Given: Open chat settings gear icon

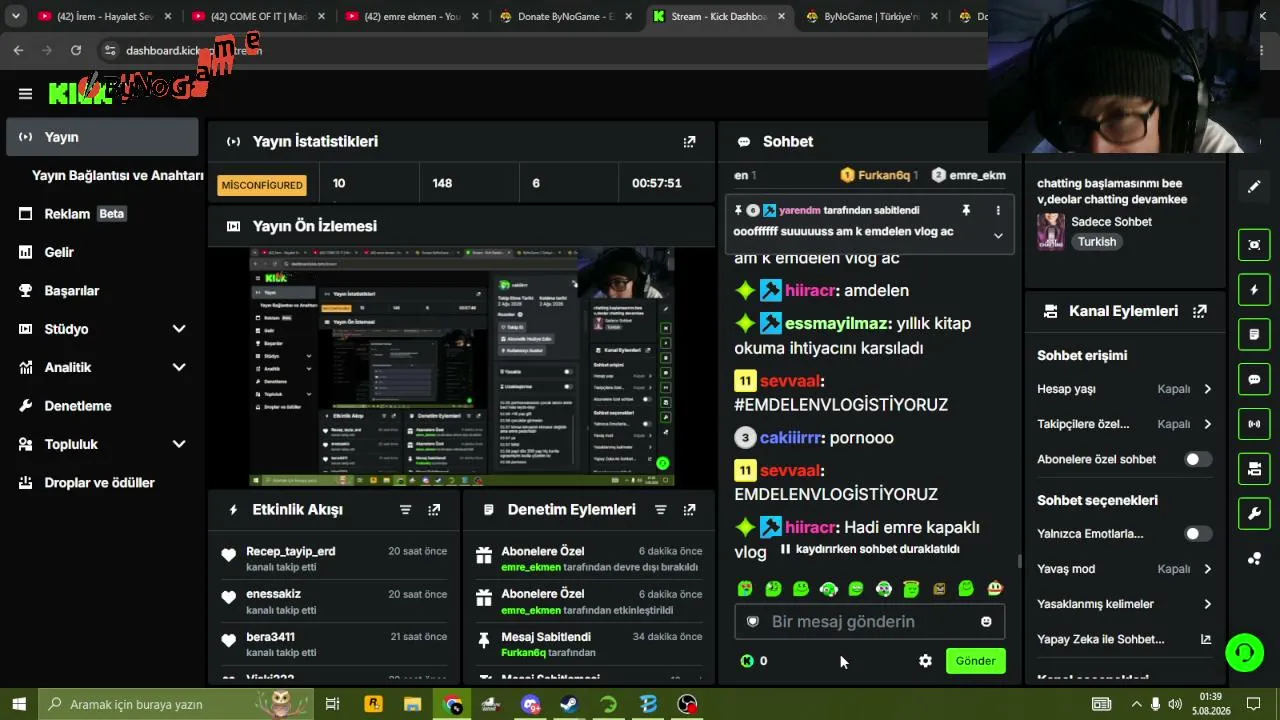Looking at the screenshot, I should tap(925, 661).
